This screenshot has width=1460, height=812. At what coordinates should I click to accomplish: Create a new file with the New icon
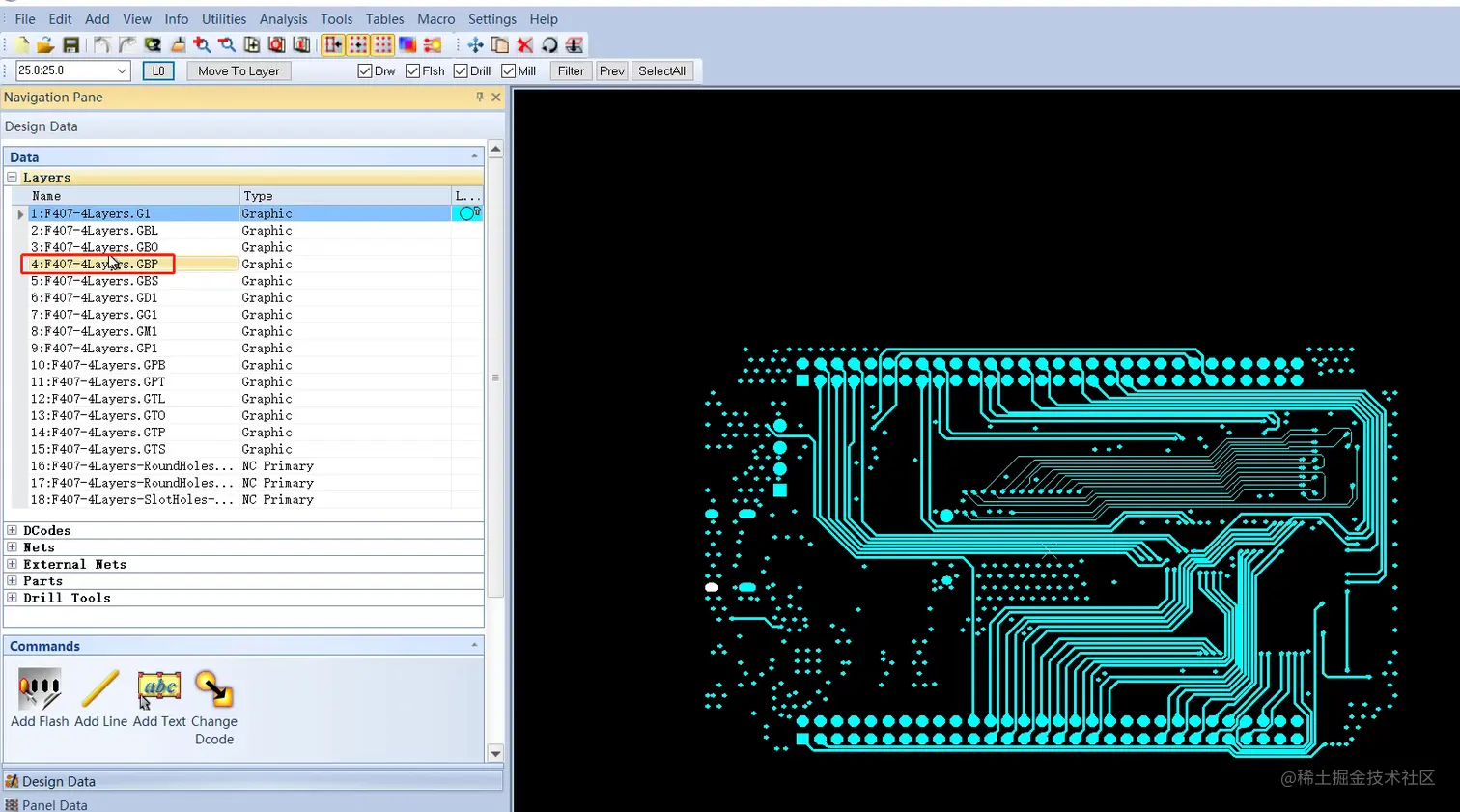(x=21, y=44)
